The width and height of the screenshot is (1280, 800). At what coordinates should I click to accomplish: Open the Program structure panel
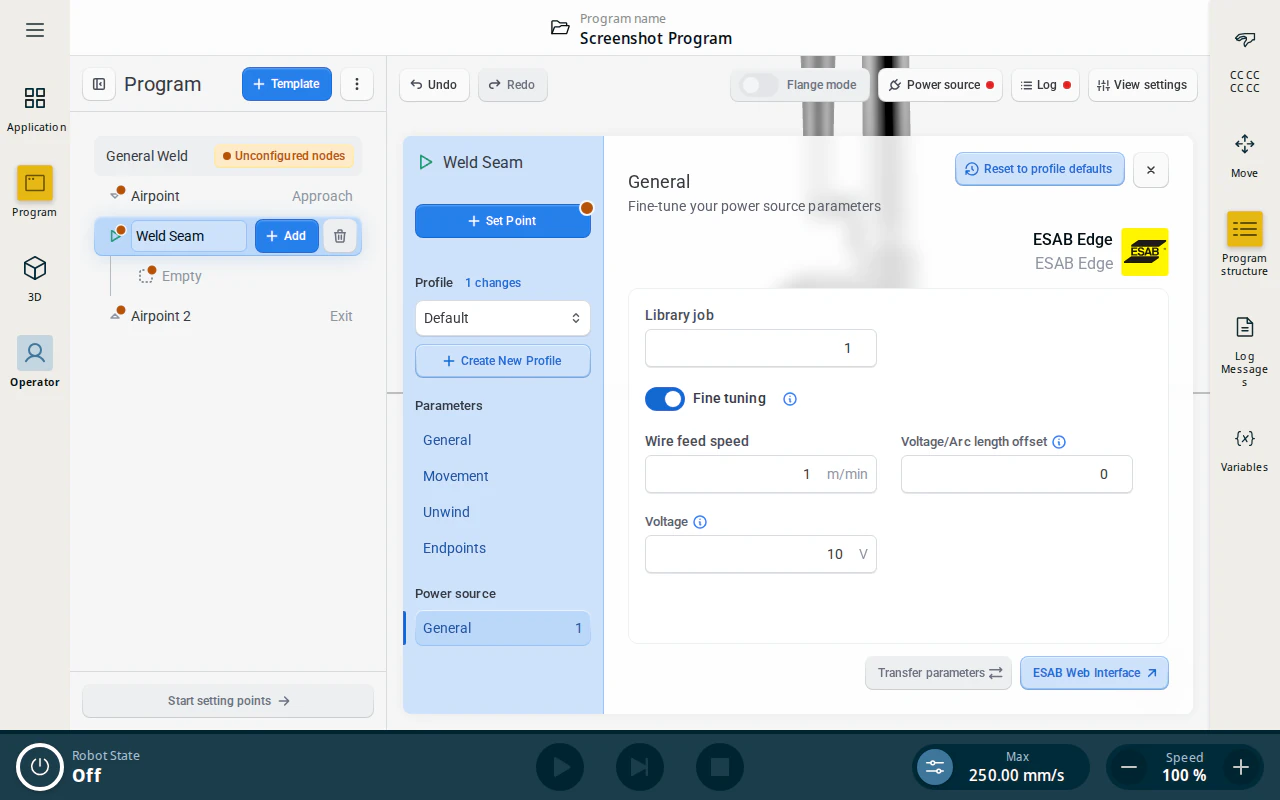(x=1244, y=244)
